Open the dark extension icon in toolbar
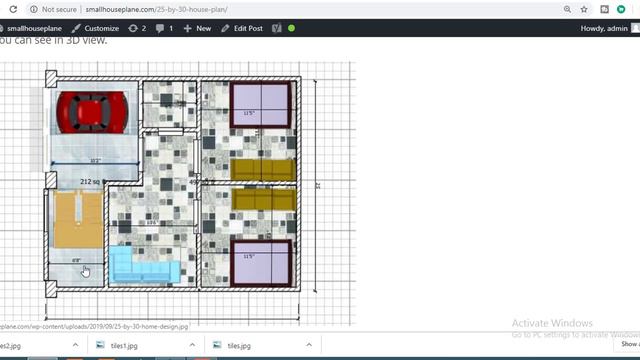 (x=604, y=9)
